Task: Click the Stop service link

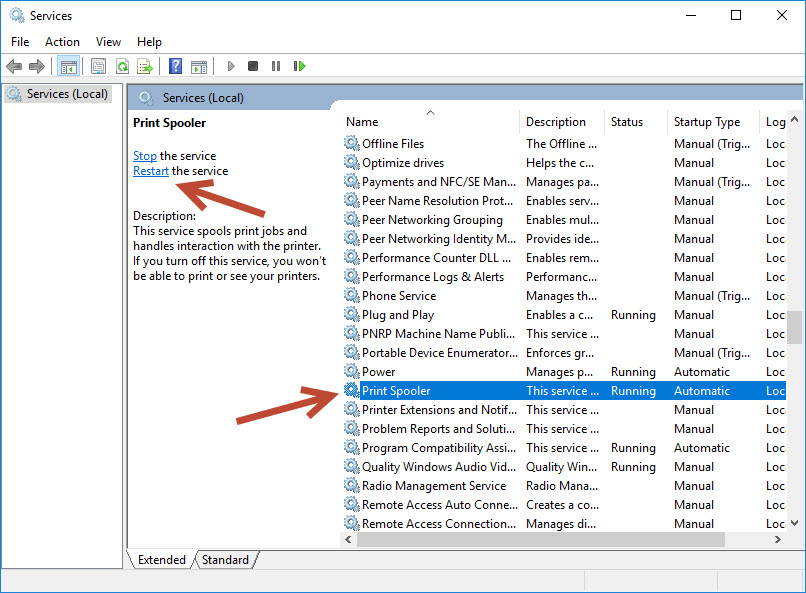Action: click(x=144, y=155)
